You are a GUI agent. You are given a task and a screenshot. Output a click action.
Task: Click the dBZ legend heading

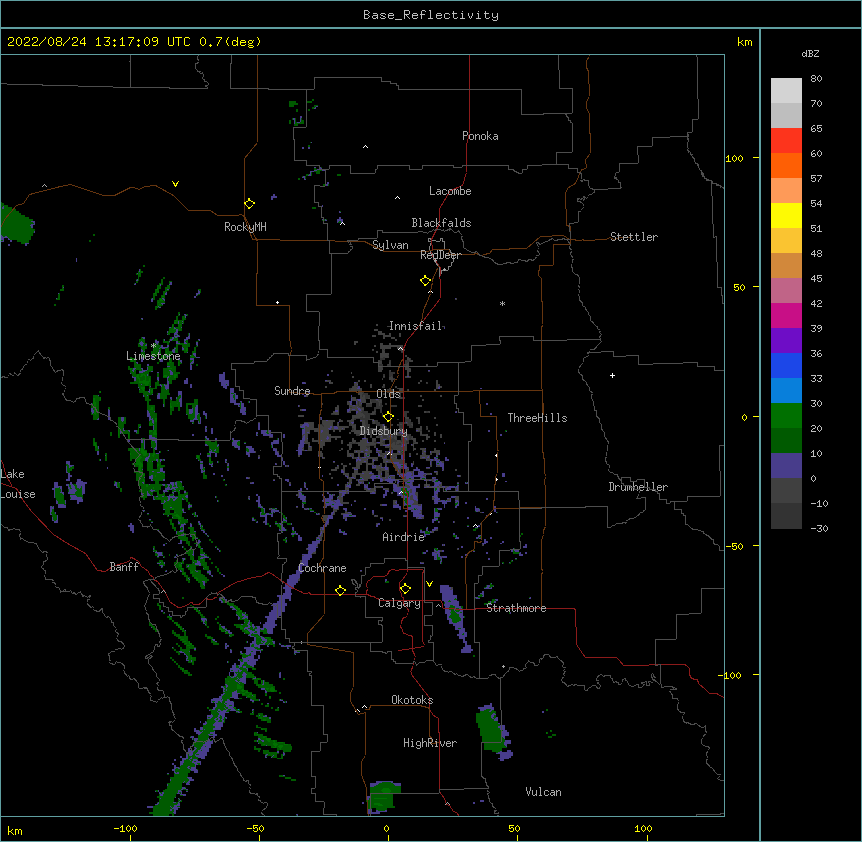(810, 54)
